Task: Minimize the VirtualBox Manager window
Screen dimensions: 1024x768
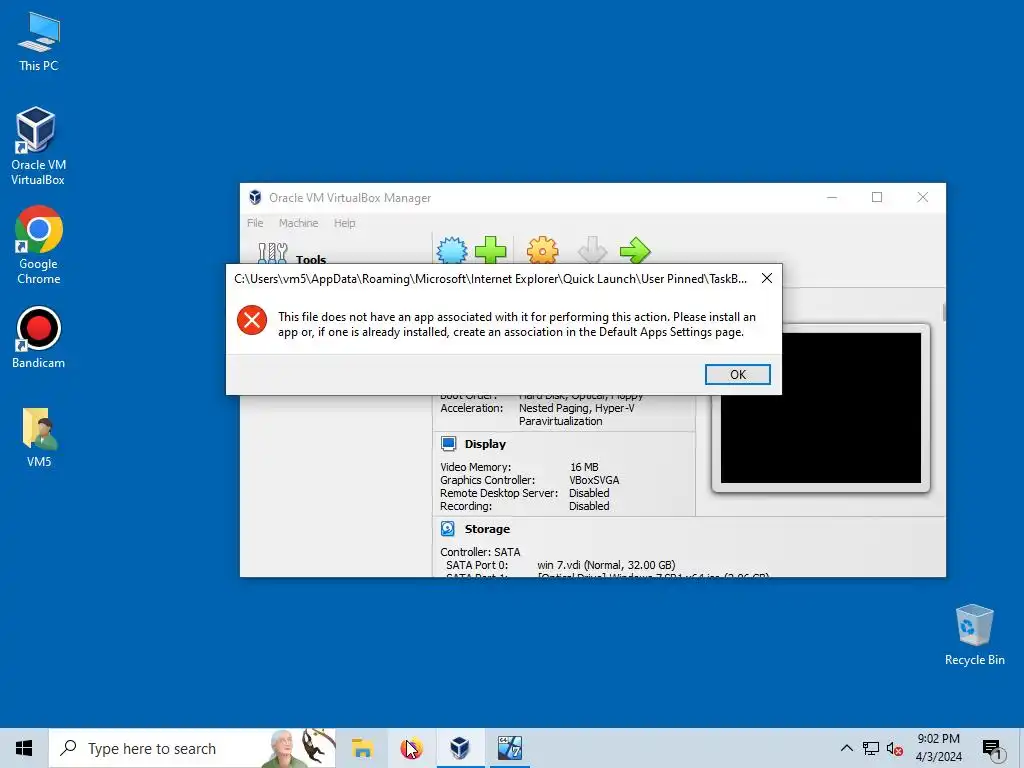Action: pyautogui.click(x=832, y=197)
